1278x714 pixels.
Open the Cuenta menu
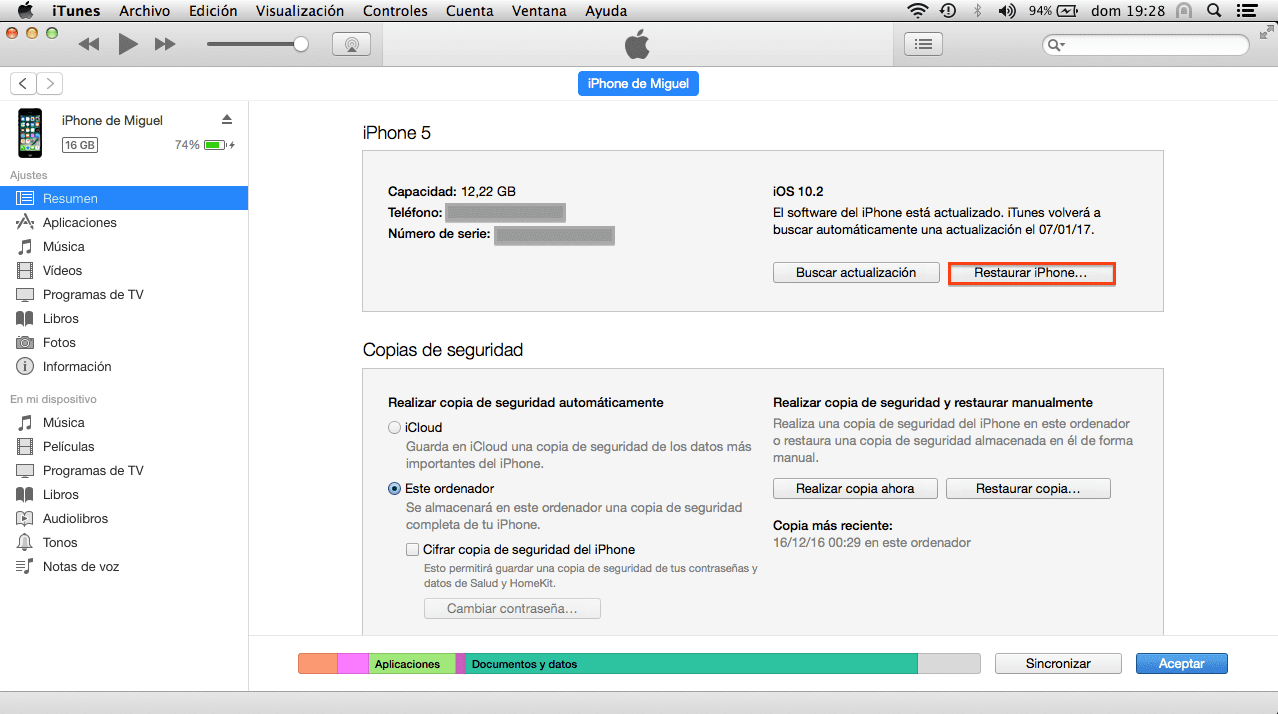tap(469, 11)
